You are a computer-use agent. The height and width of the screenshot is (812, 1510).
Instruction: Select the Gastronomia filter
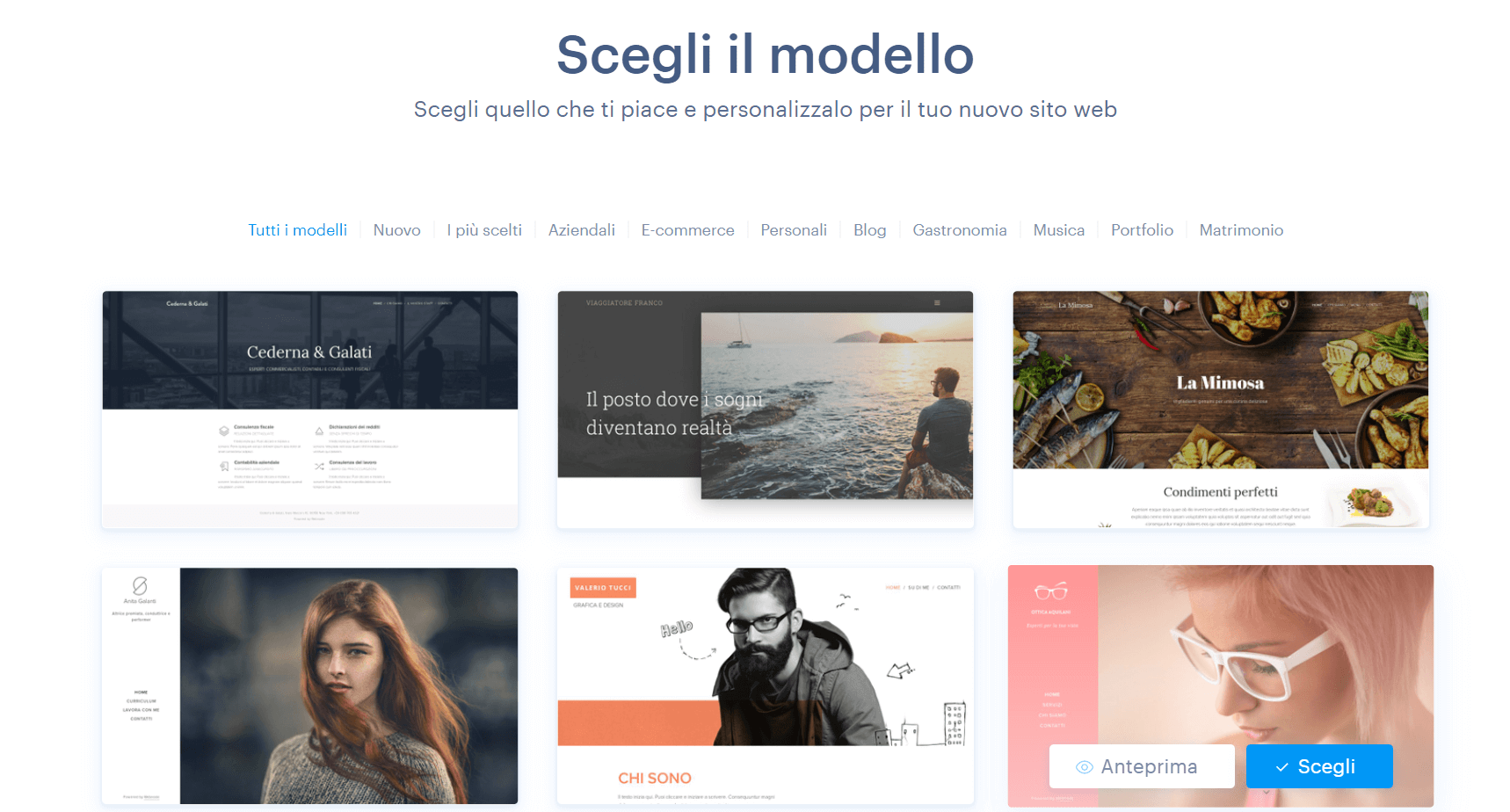point(960,230)
